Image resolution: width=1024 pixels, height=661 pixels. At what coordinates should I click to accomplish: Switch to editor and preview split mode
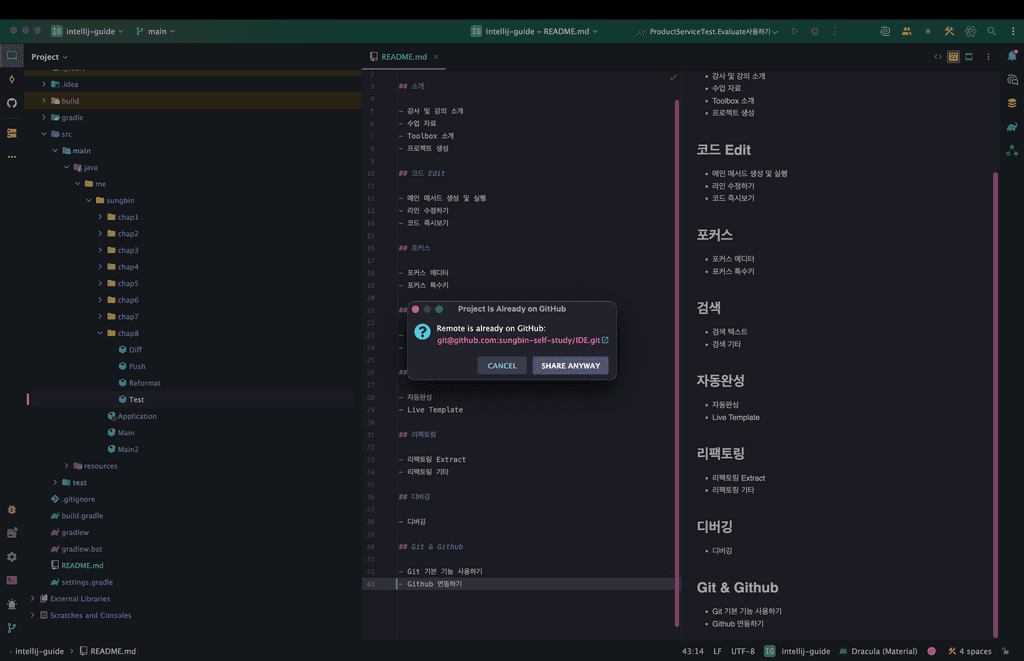click(x=954, y=57)
